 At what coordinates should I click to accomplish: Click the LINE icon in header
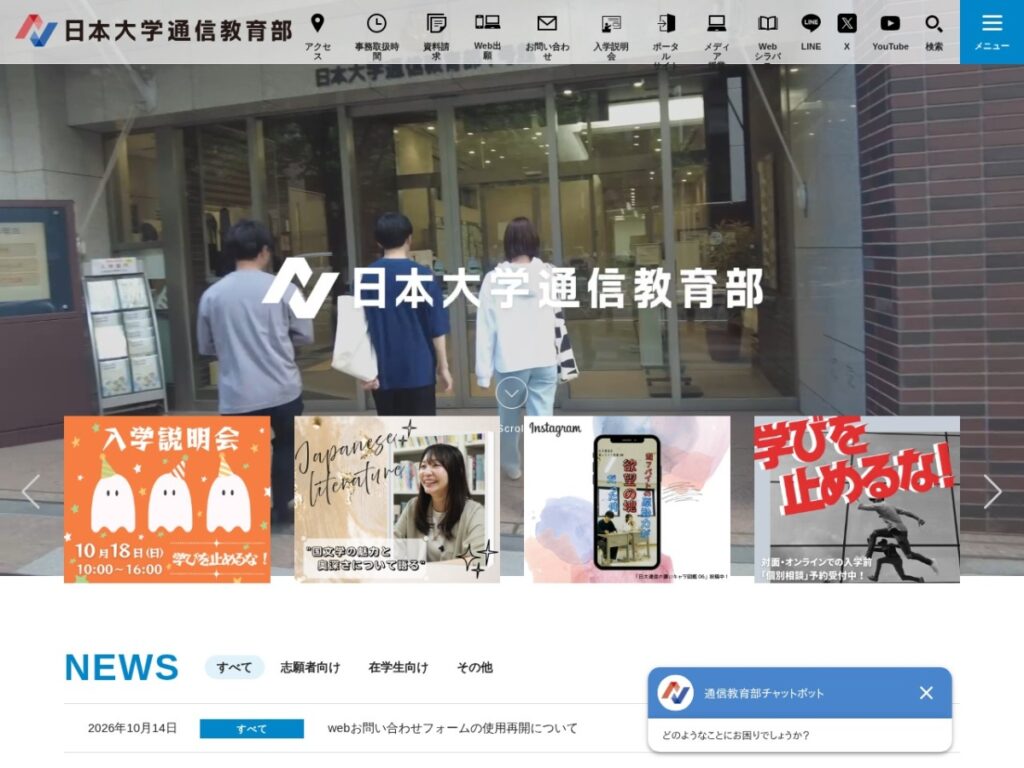click(x=810, y=24)
